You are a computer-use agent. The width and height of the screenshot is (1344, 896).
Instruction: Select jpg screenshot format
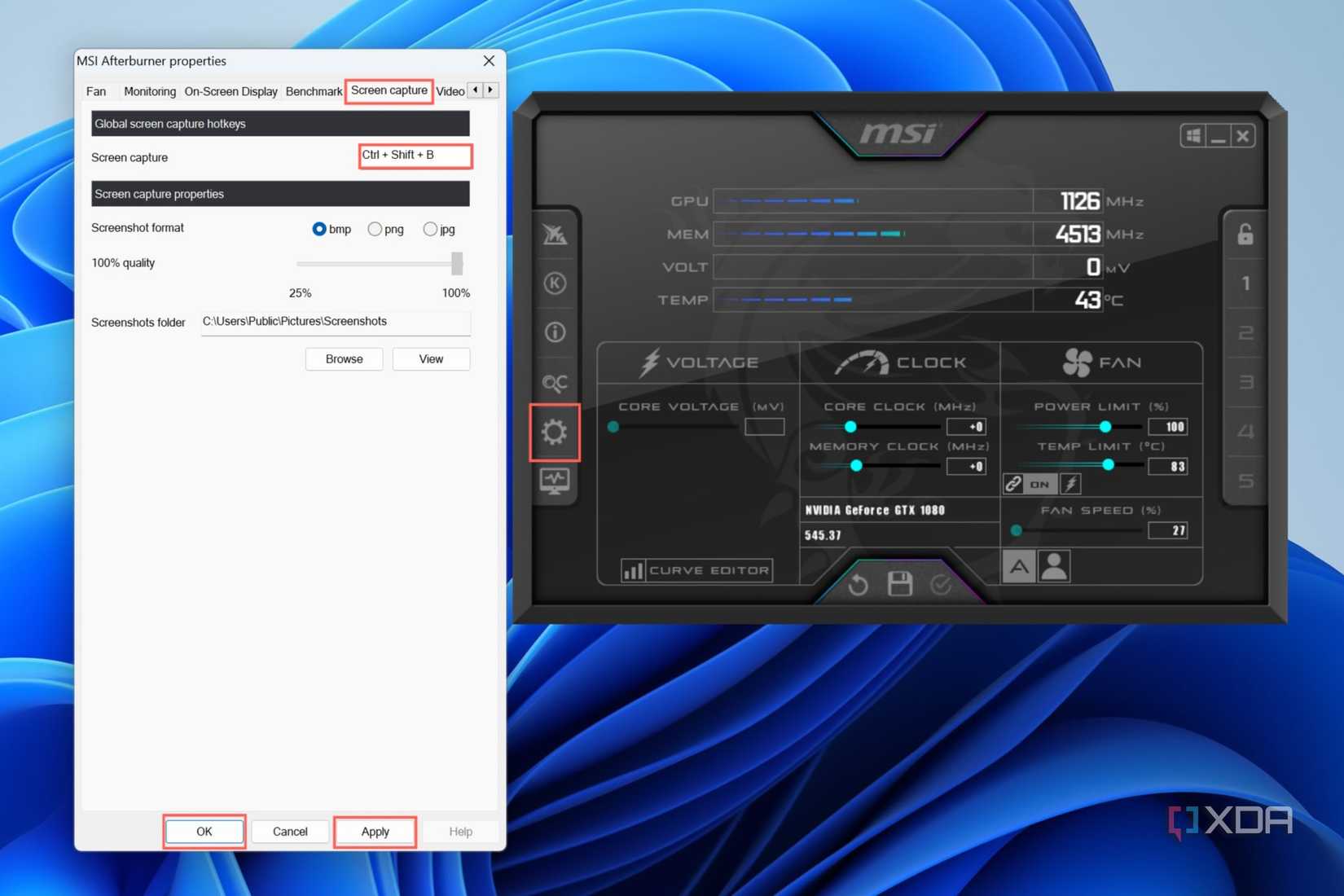(x=430, y=230)
